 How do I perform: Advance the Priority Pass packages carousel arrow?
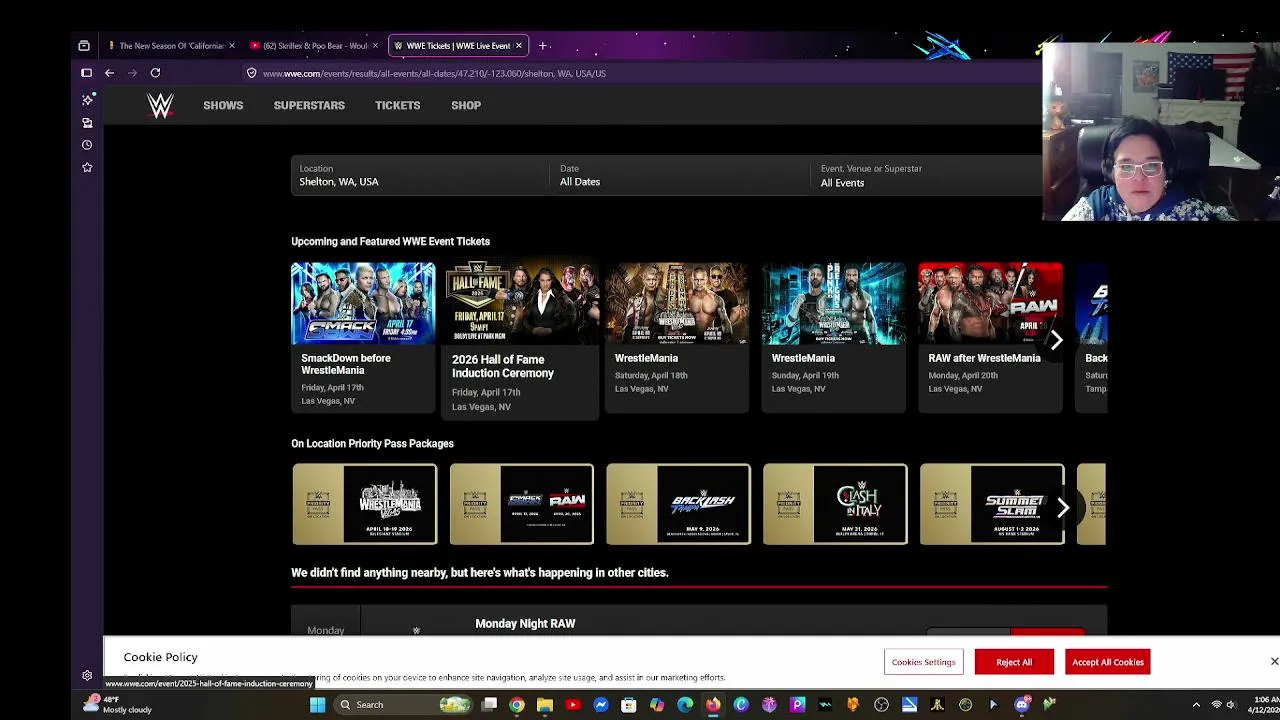[1063, 508]
